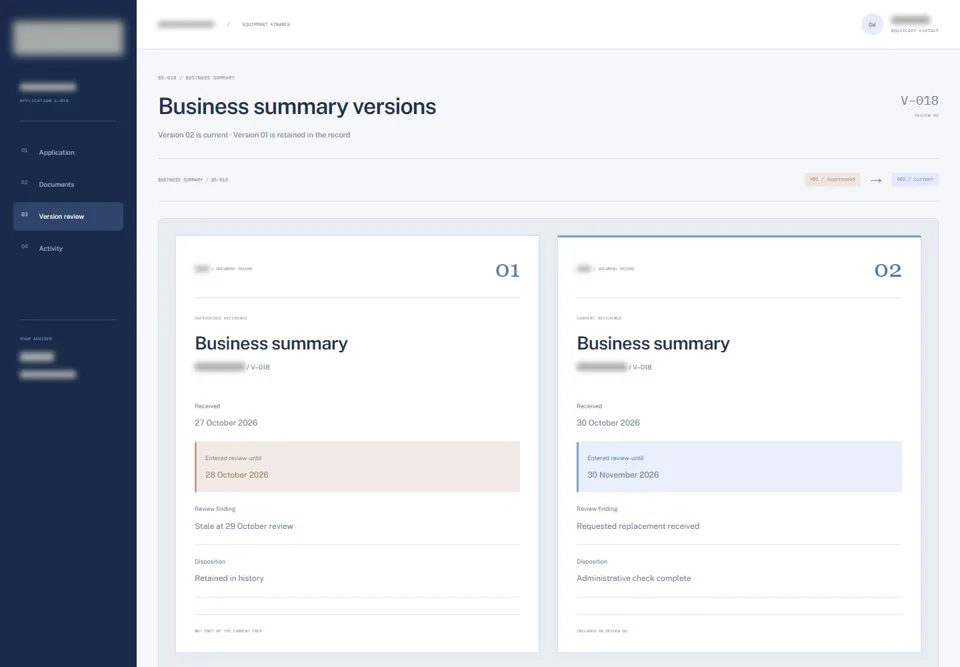Click the "Business summary" title in card 01
960x667 pixels.
click(271, 344)
